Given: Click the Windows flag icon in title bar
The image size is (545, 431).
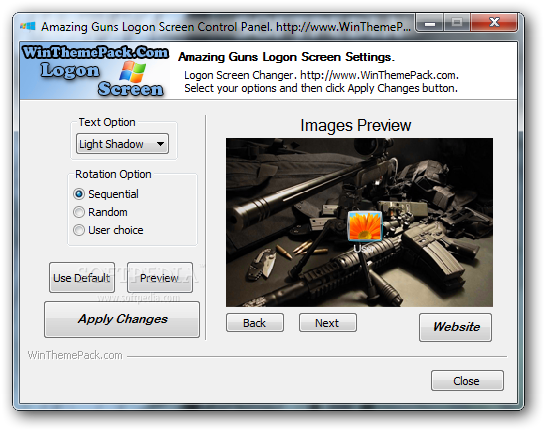Looking at the screenshot, I should [x=28, y=26].
